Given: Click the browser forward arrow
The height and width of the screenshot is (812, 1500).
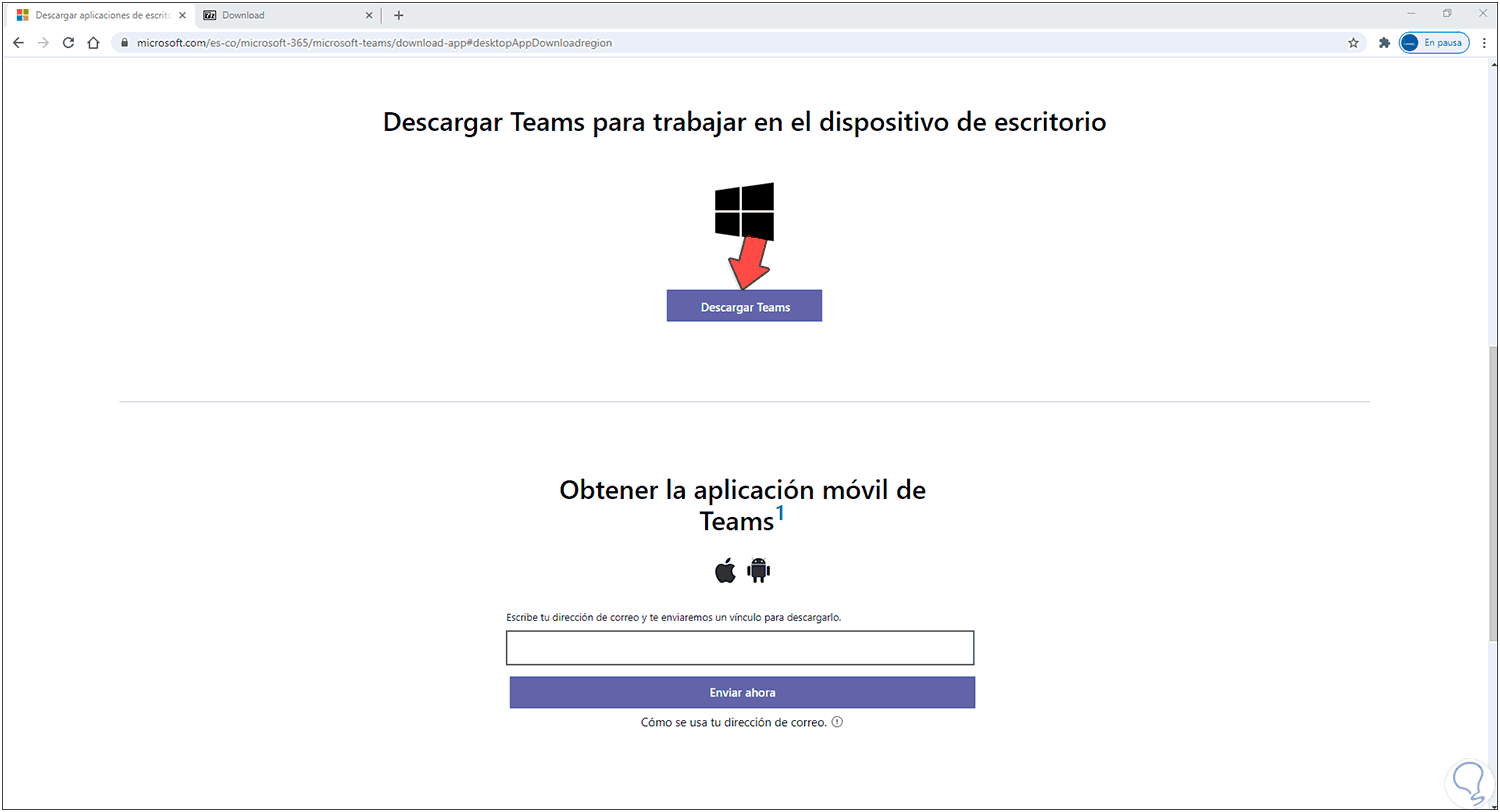Looking at the screenshot, I should tap(43, 43).
